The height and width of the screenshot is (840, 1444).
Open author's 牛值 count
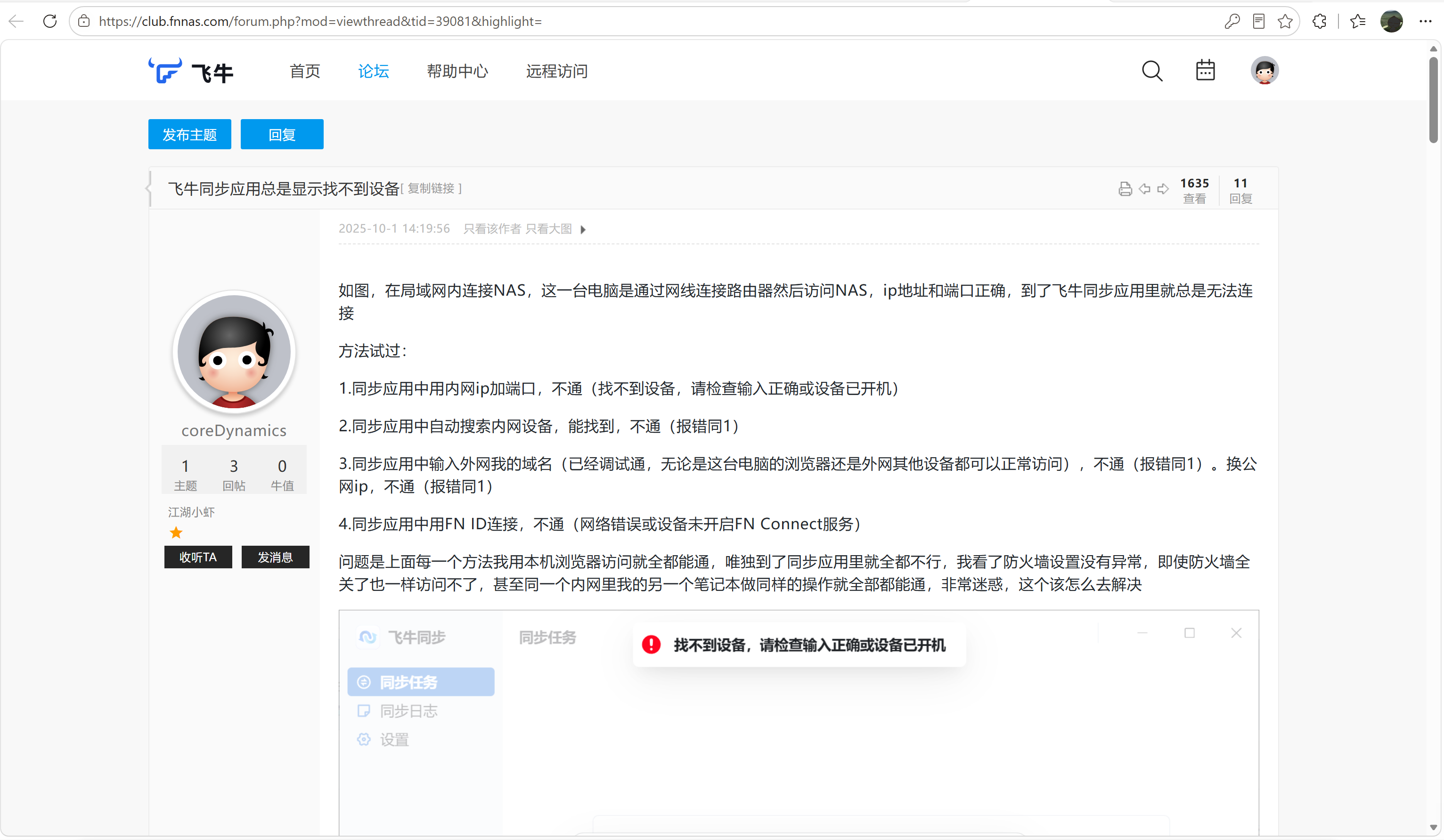pos(282,475)
